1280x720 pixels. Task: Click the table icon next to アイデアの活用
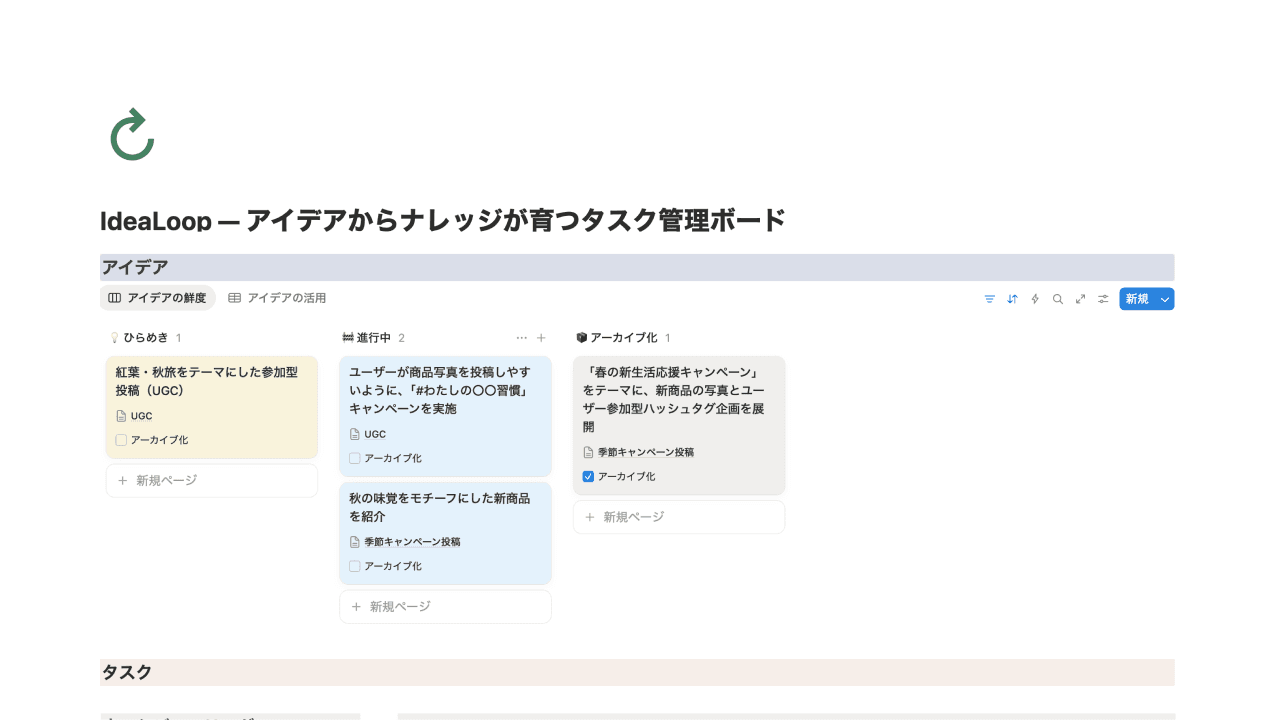coord(234,297)
